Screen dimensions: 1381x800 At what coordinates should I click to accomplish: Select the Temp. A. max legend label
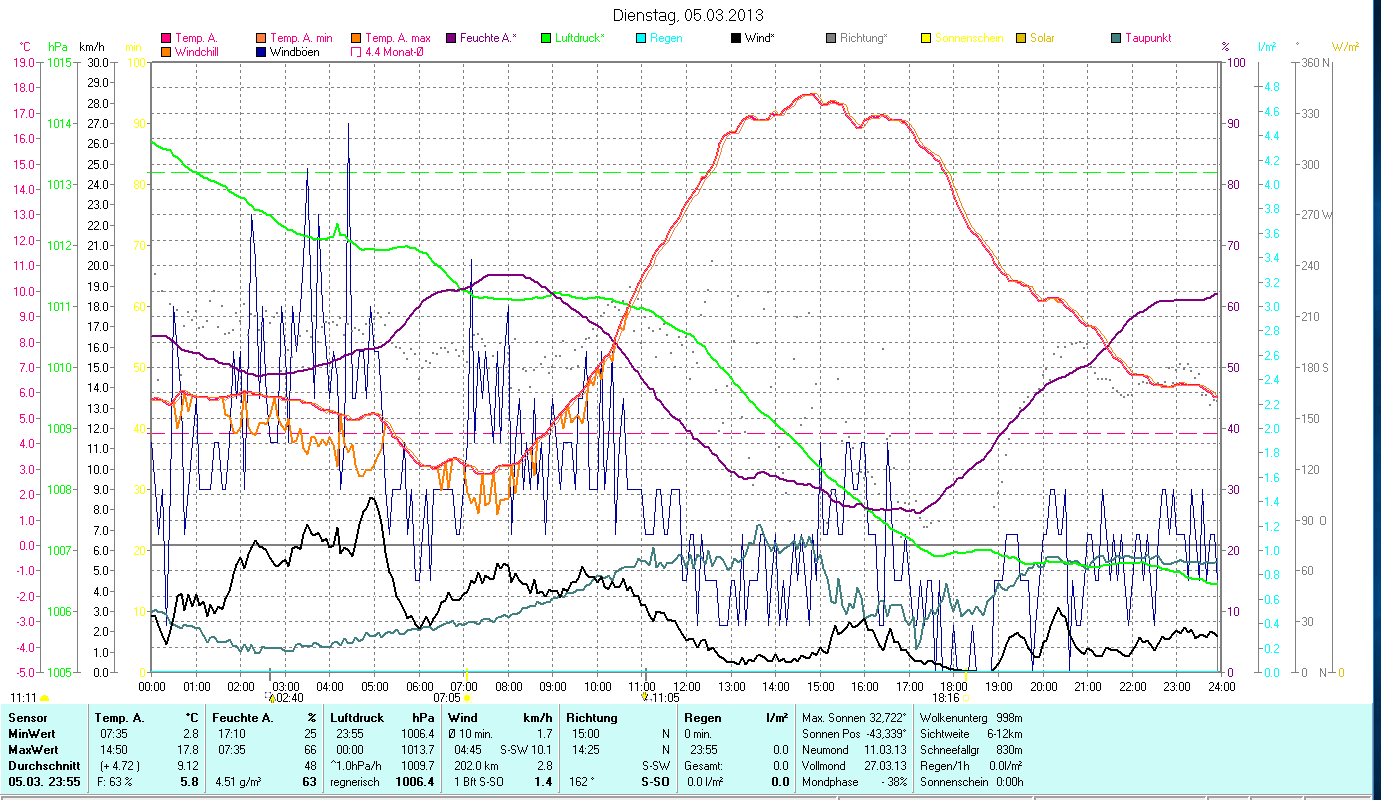[397, 38]
